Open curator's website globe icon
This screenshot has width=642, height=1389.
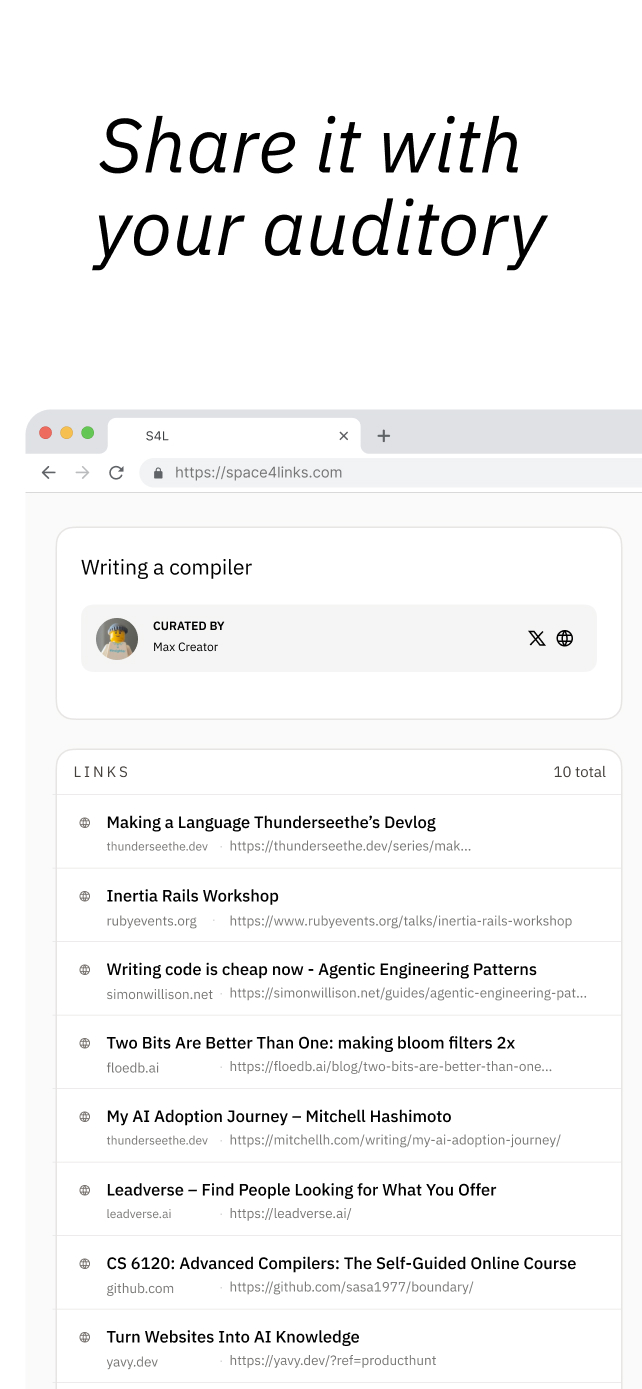pyautogui.click(x=565, y=638)
